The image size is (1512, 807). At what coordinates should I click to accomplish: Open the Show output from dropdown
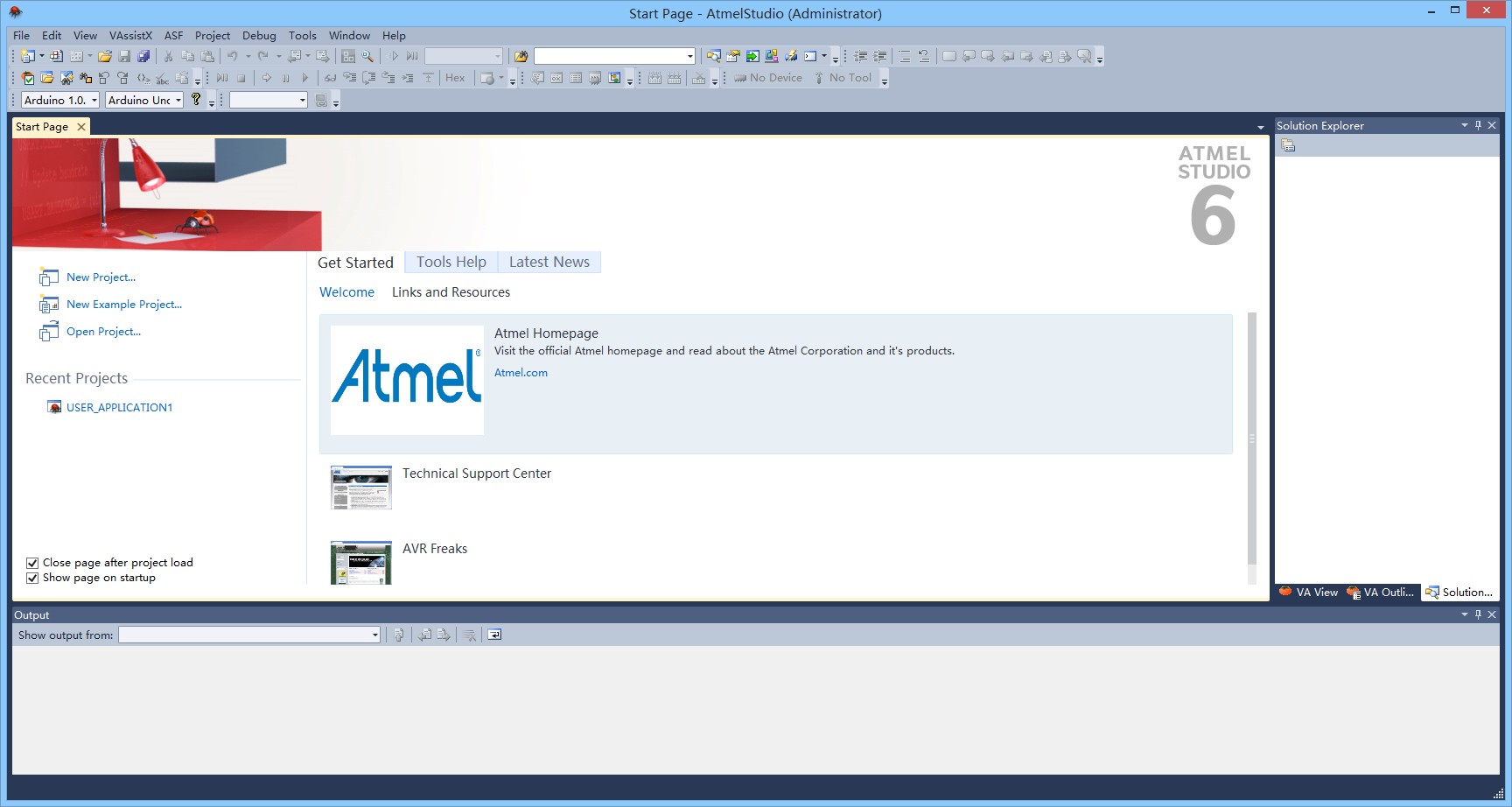249,635
